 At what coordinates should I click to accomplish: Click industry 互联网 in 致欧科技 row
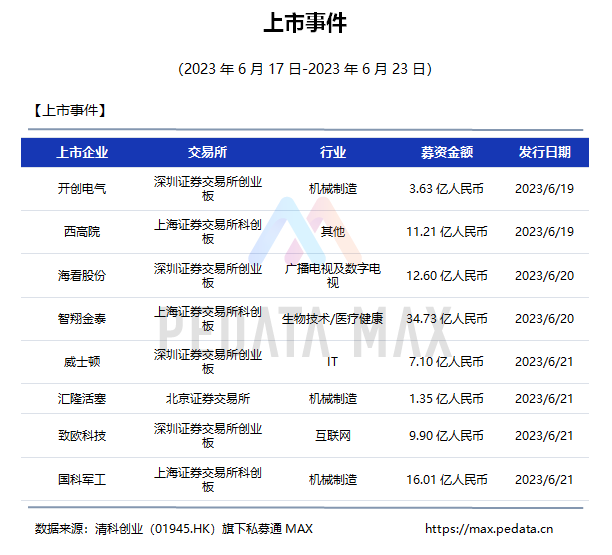click(333, 436)
